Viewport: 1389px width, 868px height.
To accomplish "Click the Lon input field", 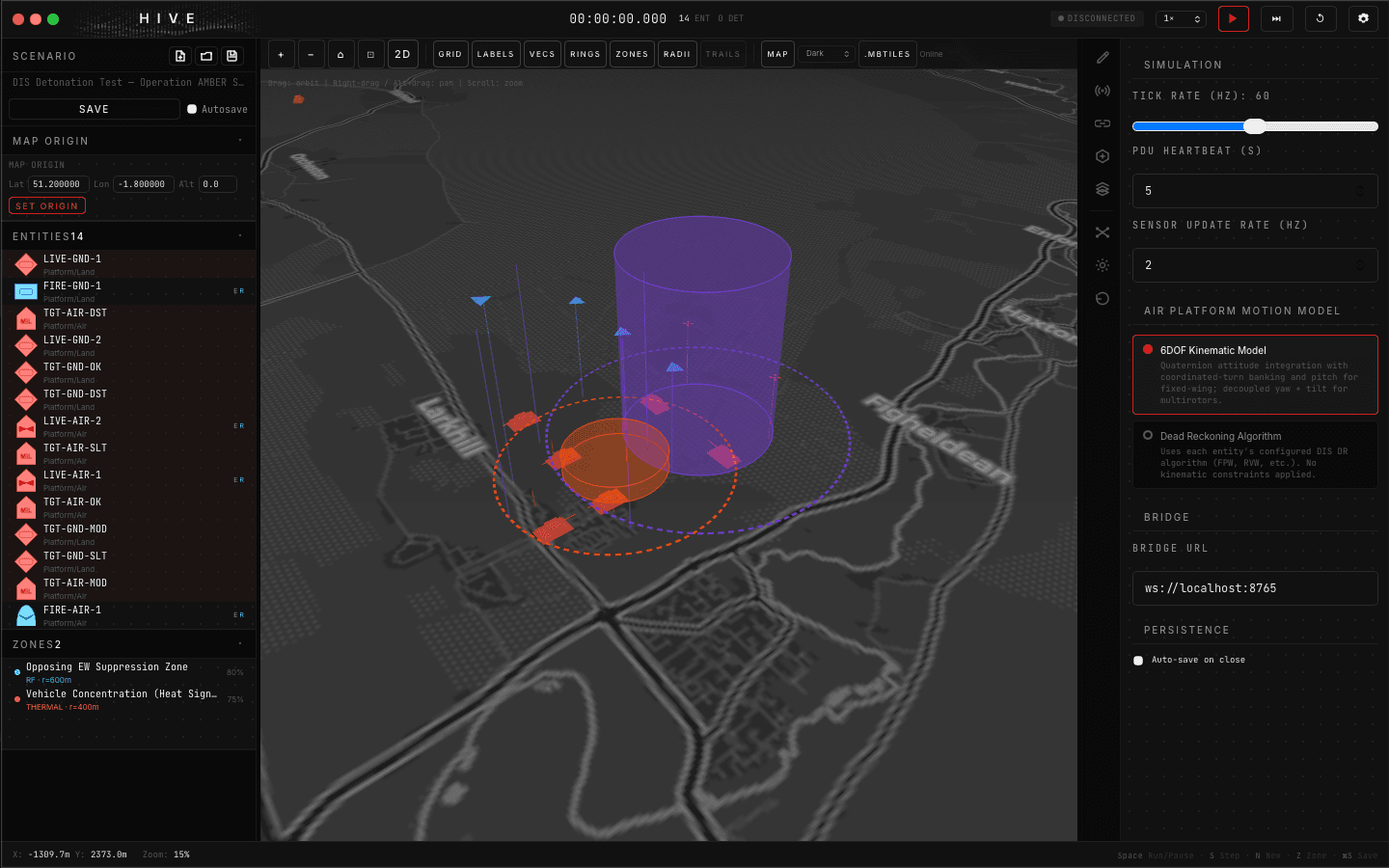I will [x=144, y=184].
